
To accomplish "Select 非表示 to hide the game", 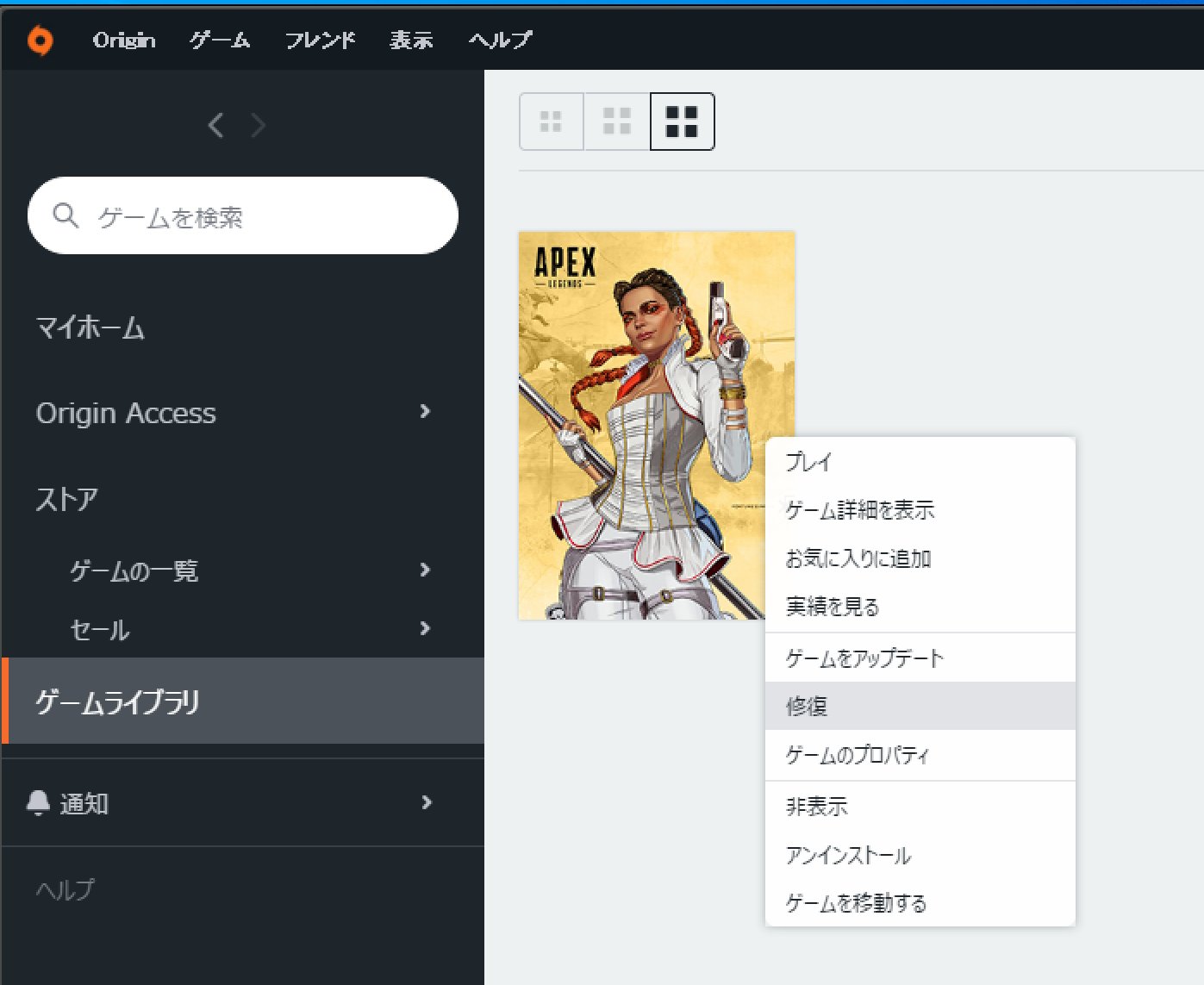I will pyautogui.click(x=920, y=807).
